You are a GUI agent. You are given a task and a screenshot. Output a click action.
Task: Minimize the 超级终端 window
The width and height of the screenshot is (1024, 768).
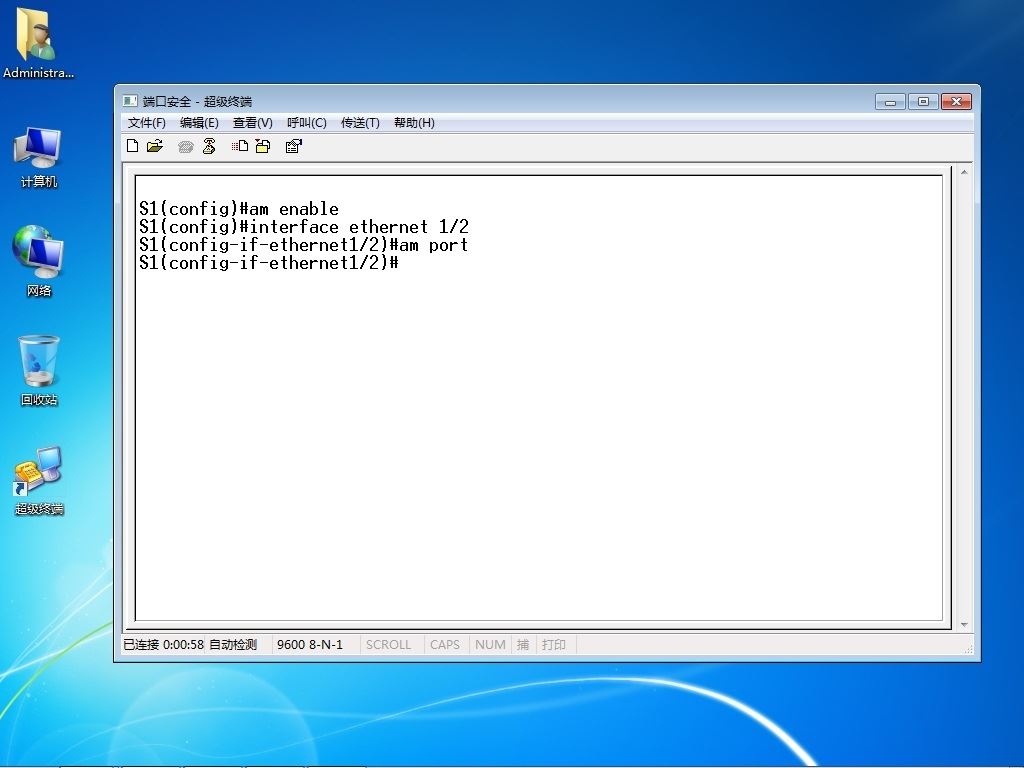click(x=890, y=101)
